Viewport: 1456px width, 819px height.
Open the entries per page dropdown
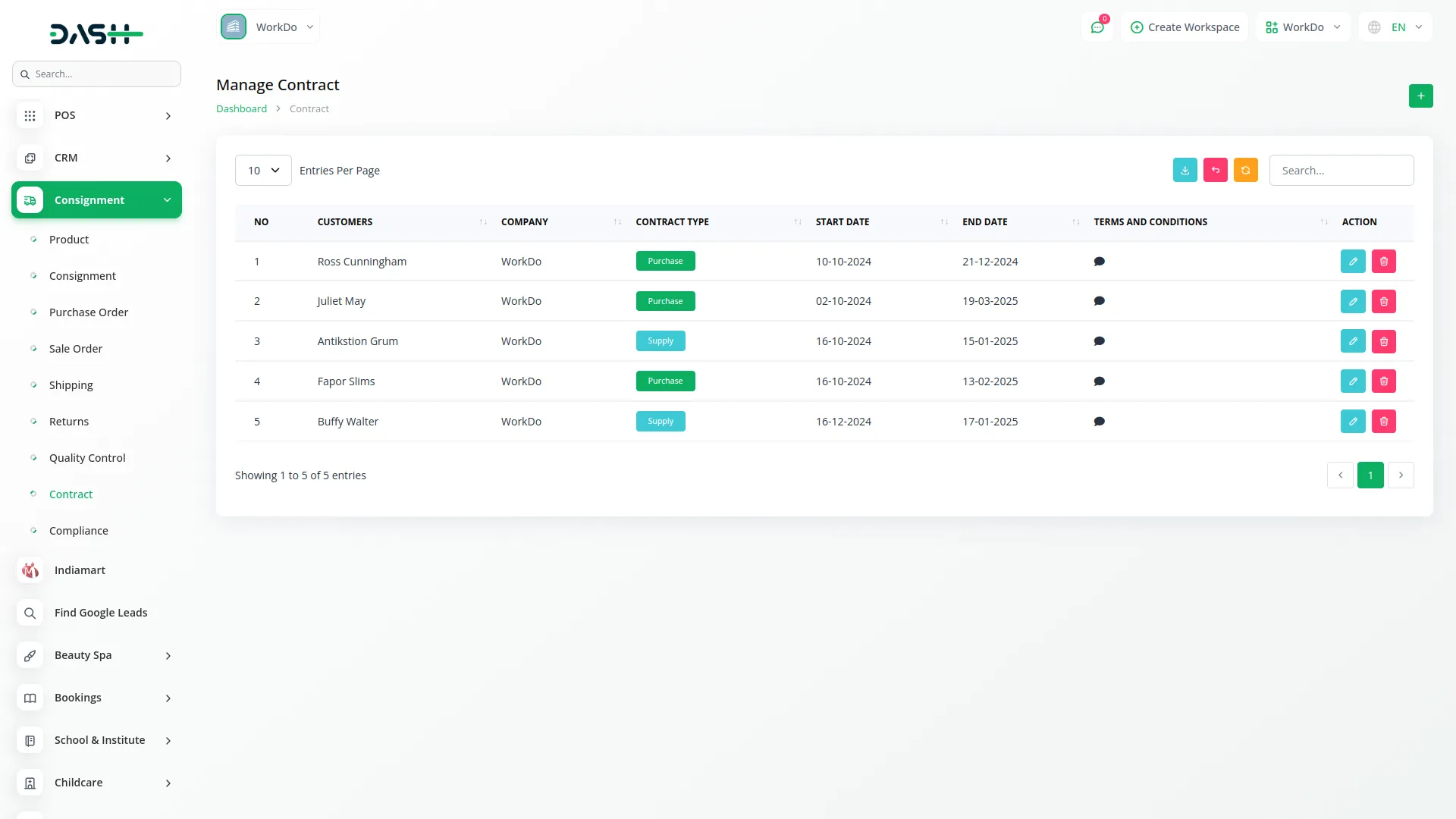263,171
